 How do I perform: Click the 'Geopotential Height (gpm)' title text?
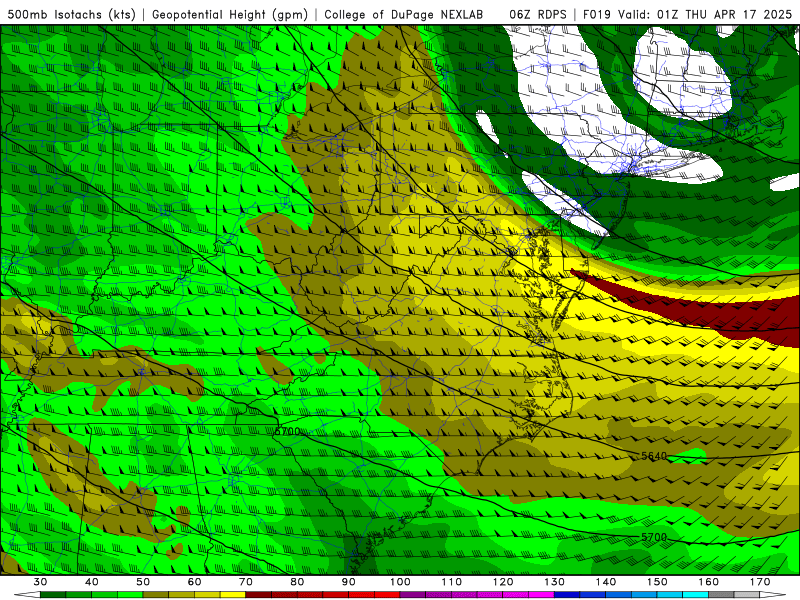(x=230, y=14)
